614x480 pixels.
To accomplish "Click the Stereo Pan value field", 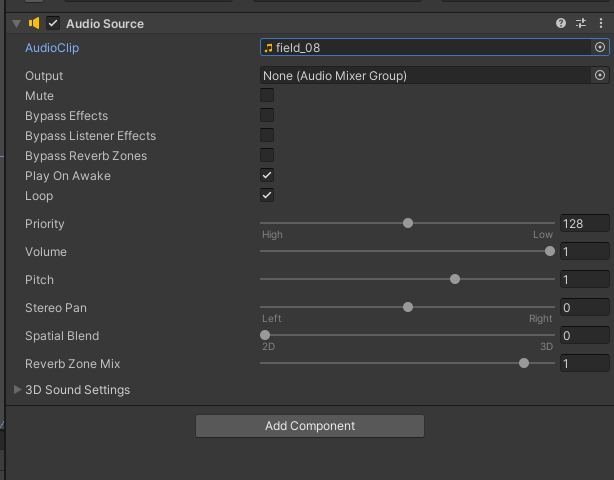I will 584,308.
